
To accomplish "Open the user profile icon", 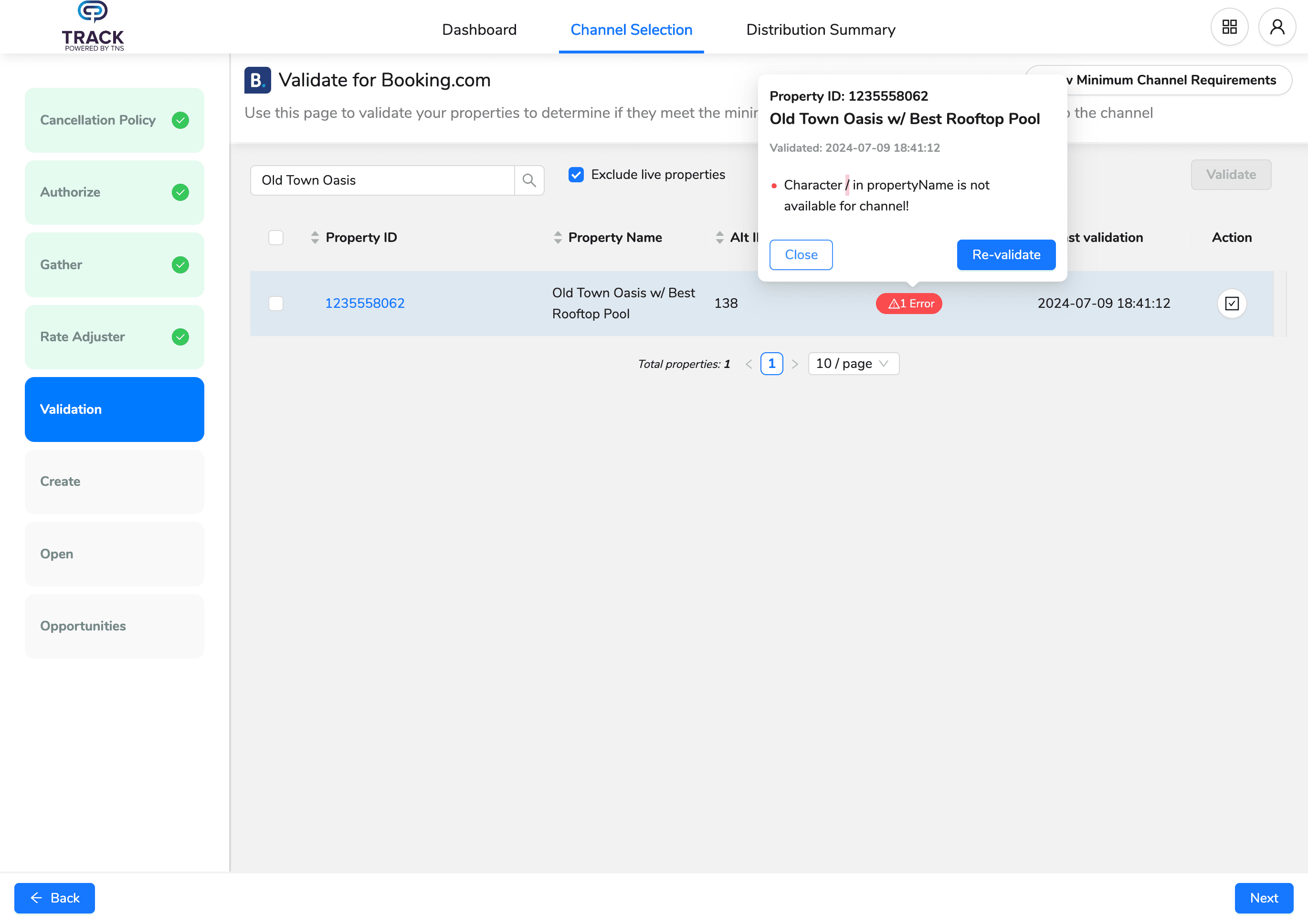I will [1277, 27].
